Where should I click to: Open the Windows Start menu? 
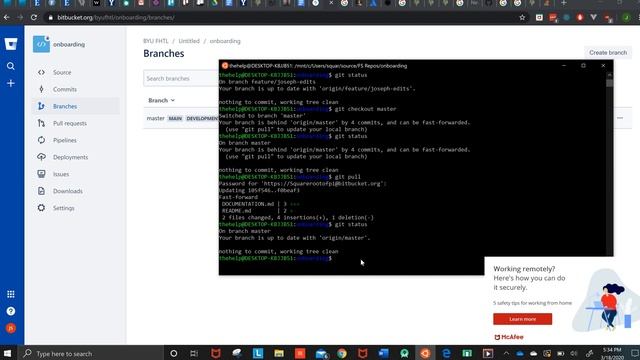coord(8,353)
